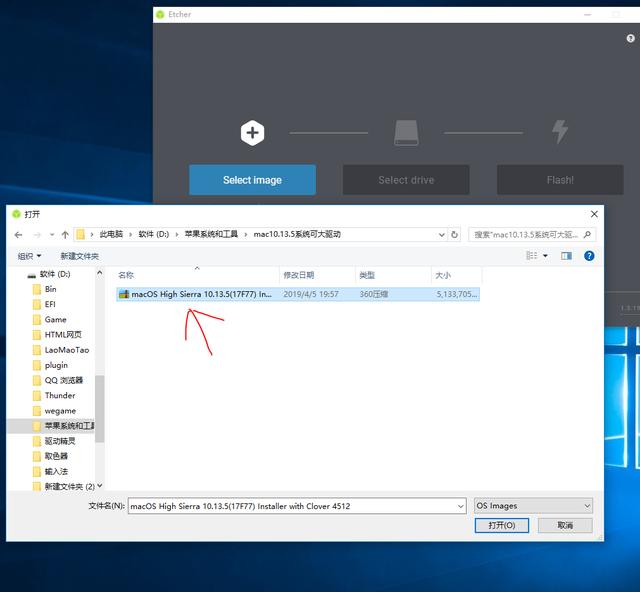Click the 2019/4/5 19:57 date cell

(x=311, y=294)
